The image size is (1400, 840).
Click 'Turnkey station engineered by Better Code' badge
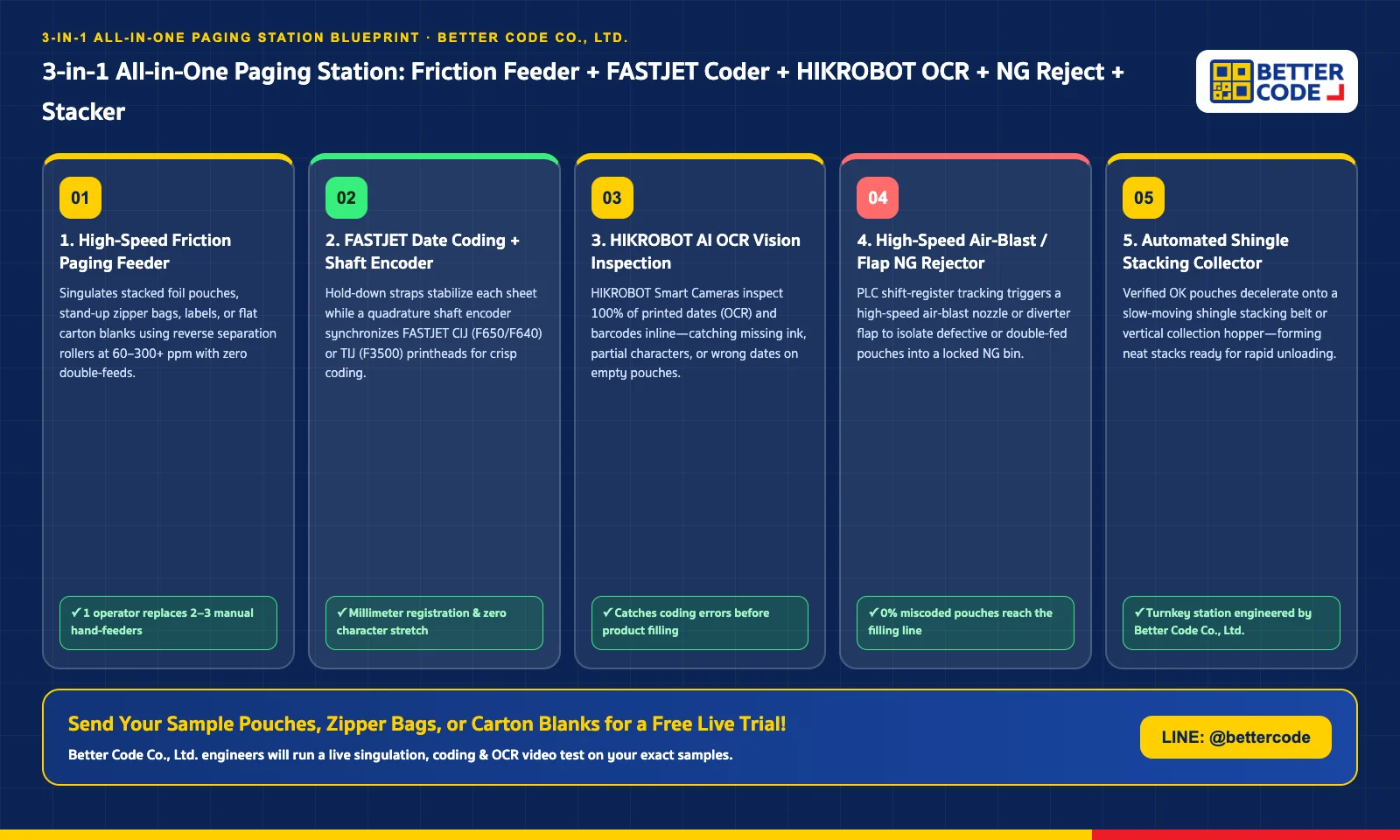(x=1231, y=622)
